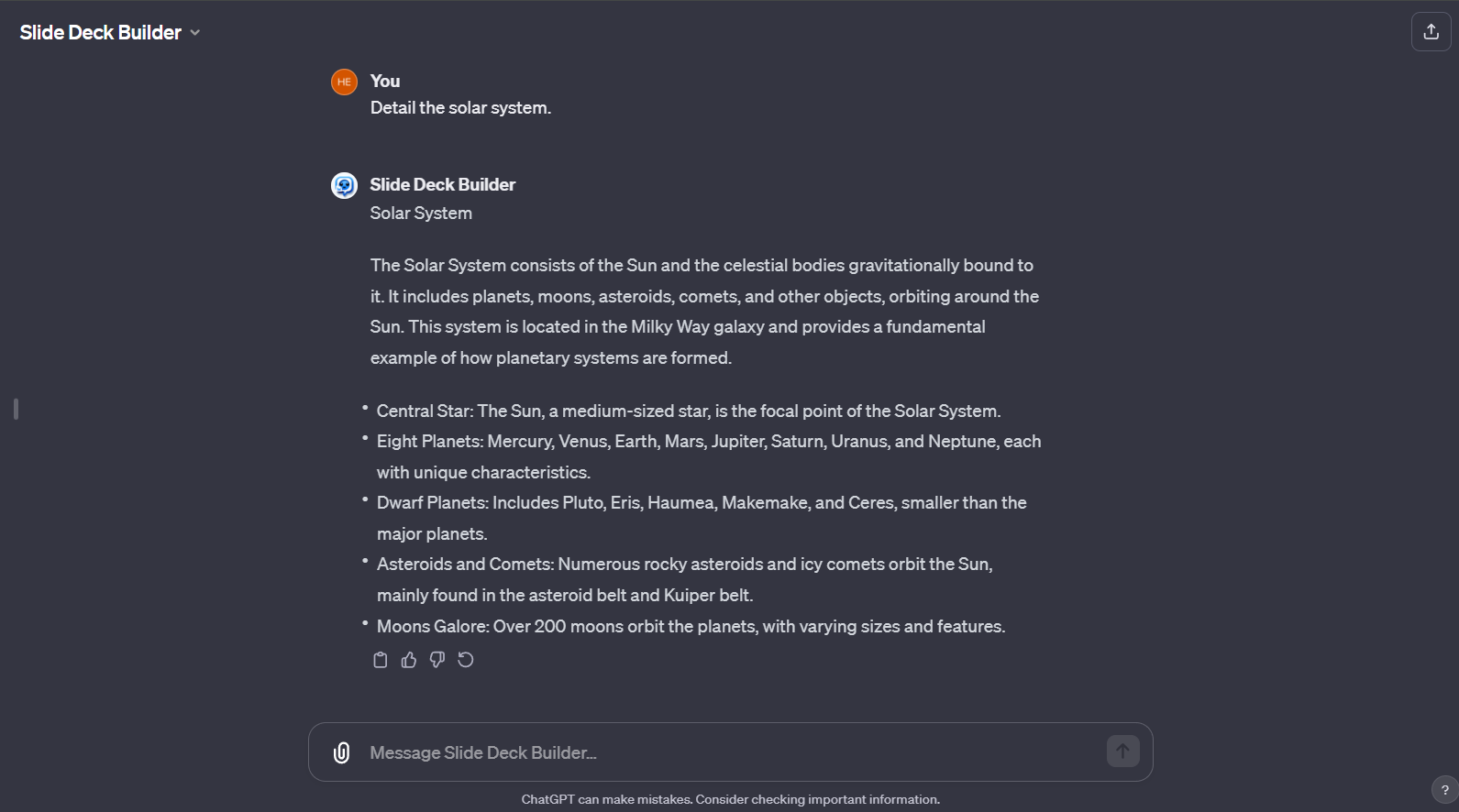Click the orange HE user avatar

(344, 82)
